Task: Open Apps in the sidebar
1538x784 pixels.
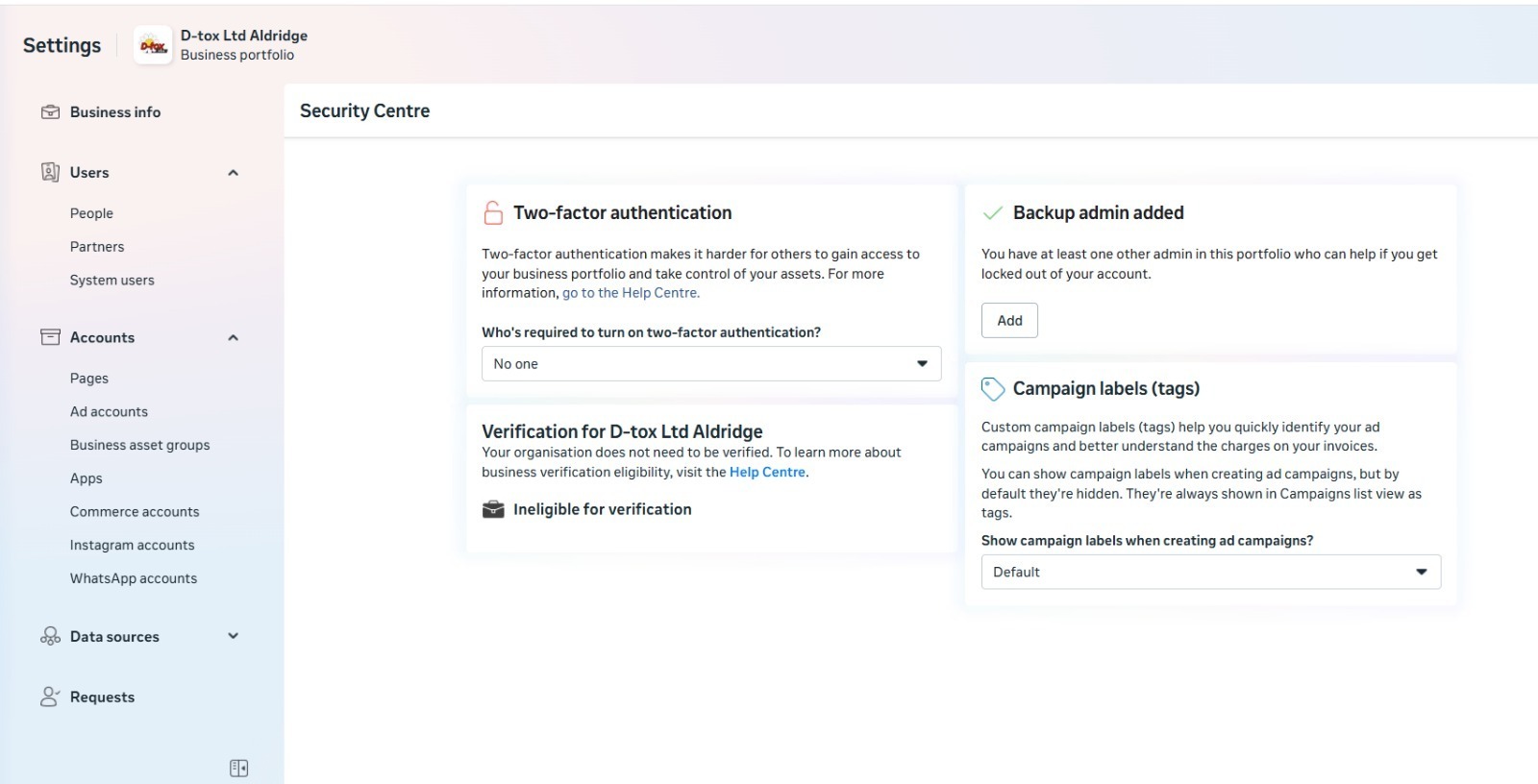Action: (x=86, y=478)
